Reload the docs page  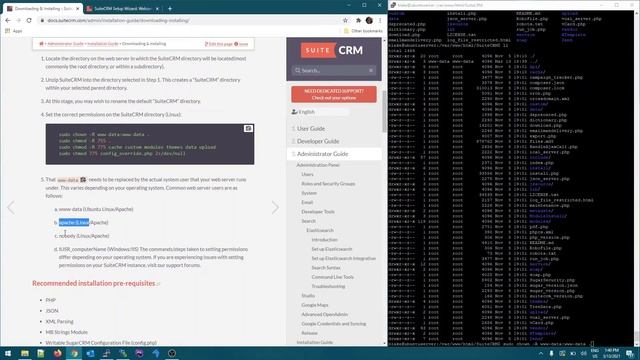[x=29, y=20]
